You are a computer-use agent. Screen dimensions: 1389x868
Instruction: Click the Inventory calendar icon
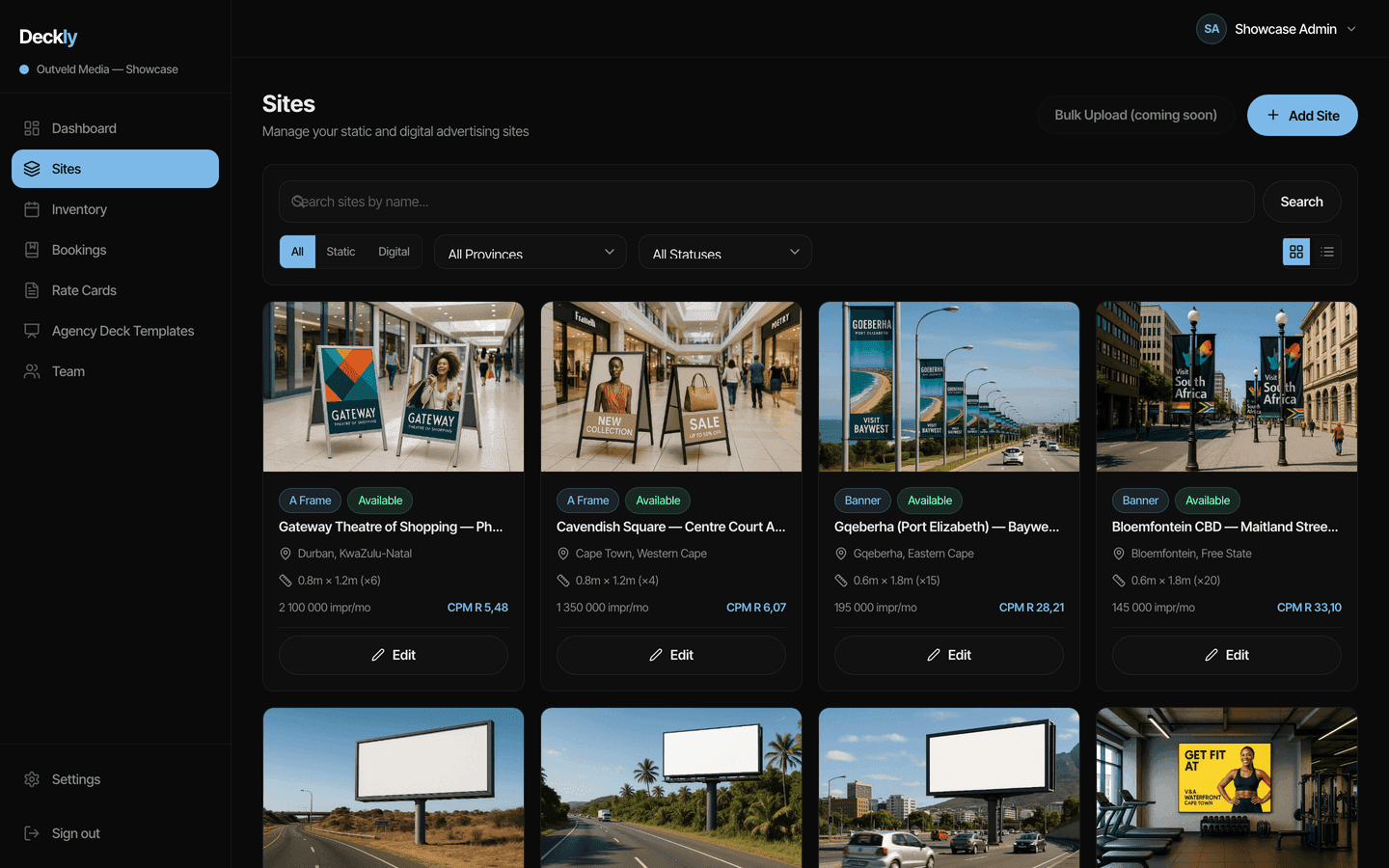tap(32, 209)
